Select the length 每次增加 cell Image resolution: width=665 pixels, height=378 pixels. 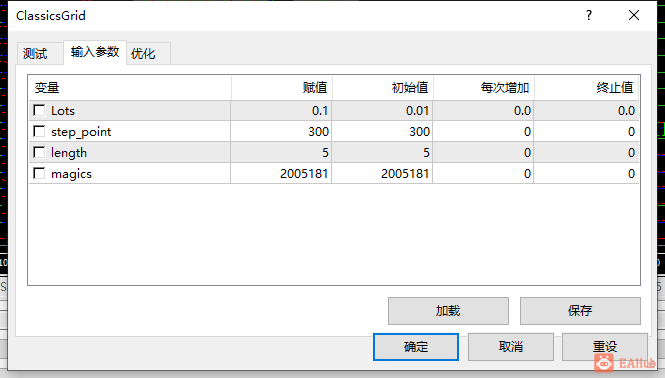tap(483, 152)
